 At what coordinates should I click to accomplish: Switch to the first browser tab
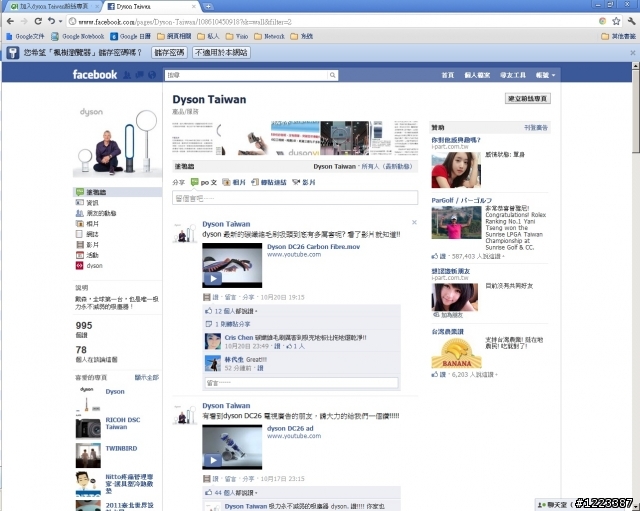click(54, 7)
